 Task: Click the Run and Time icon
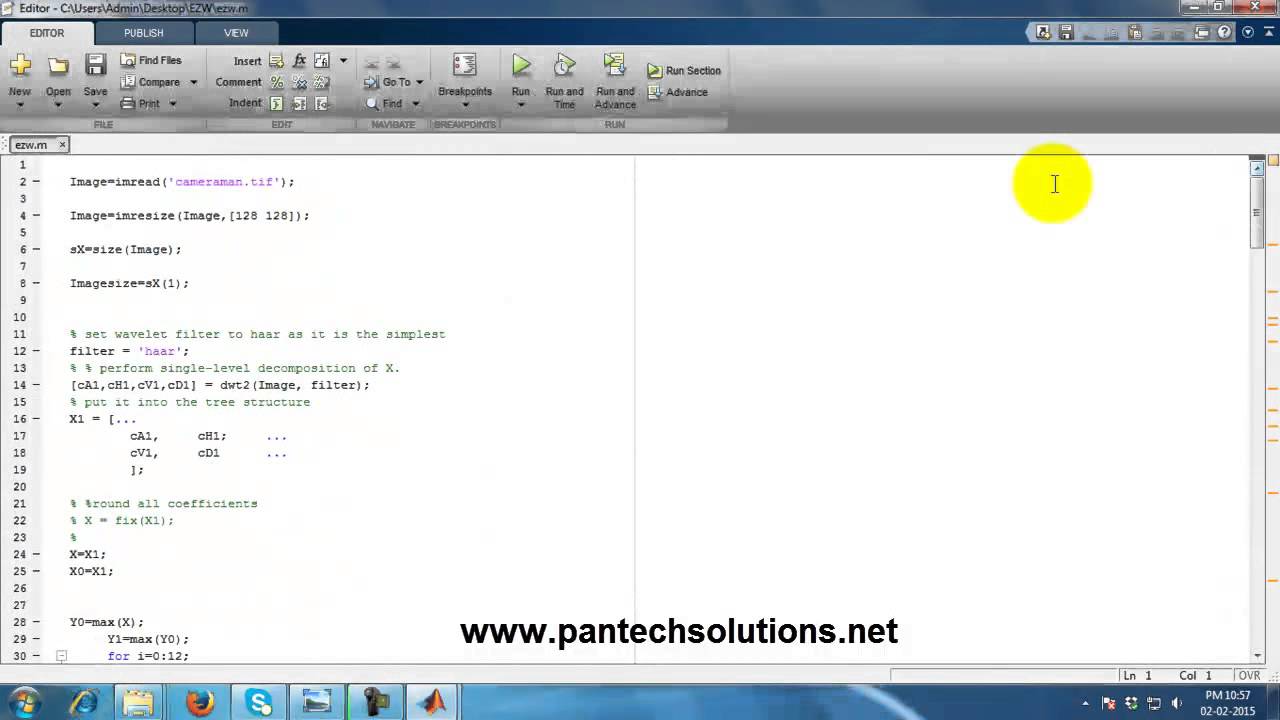[565, 65]
